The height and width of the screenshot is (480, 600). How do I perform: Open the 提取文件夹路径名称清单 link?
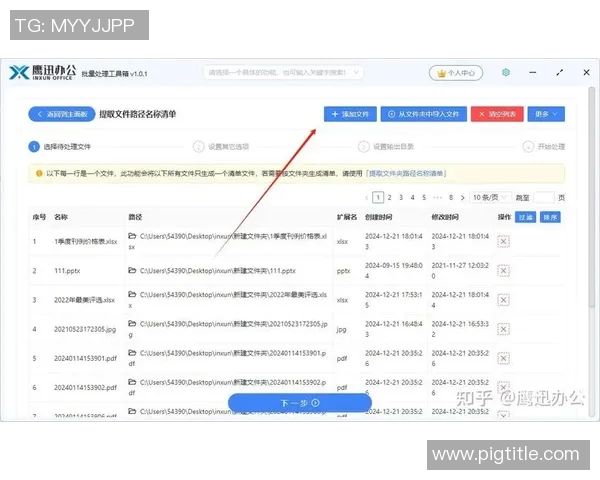[406, 173]
